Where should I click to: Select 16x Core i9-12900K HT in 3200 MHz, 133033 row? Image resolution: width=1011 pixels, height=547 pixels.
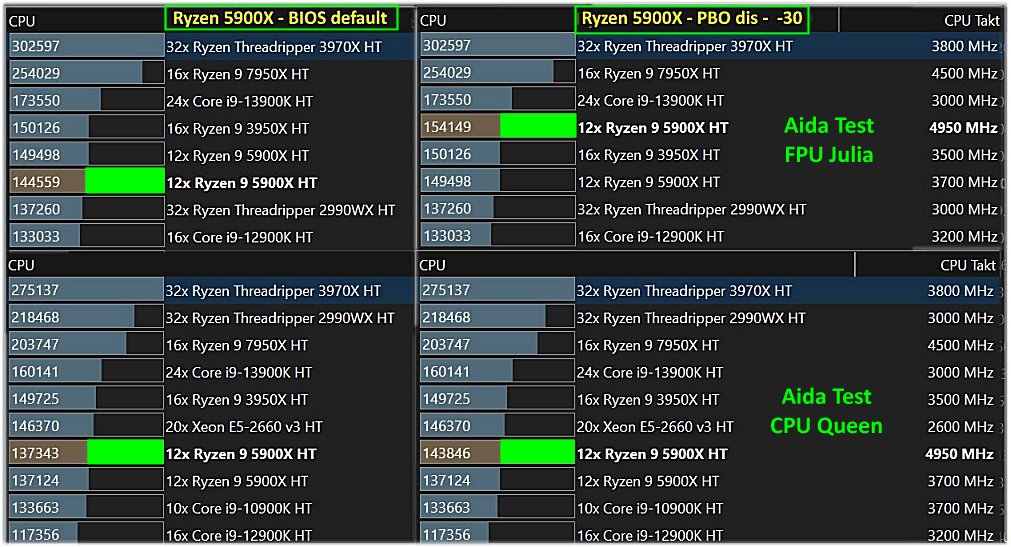click(651, 237)
